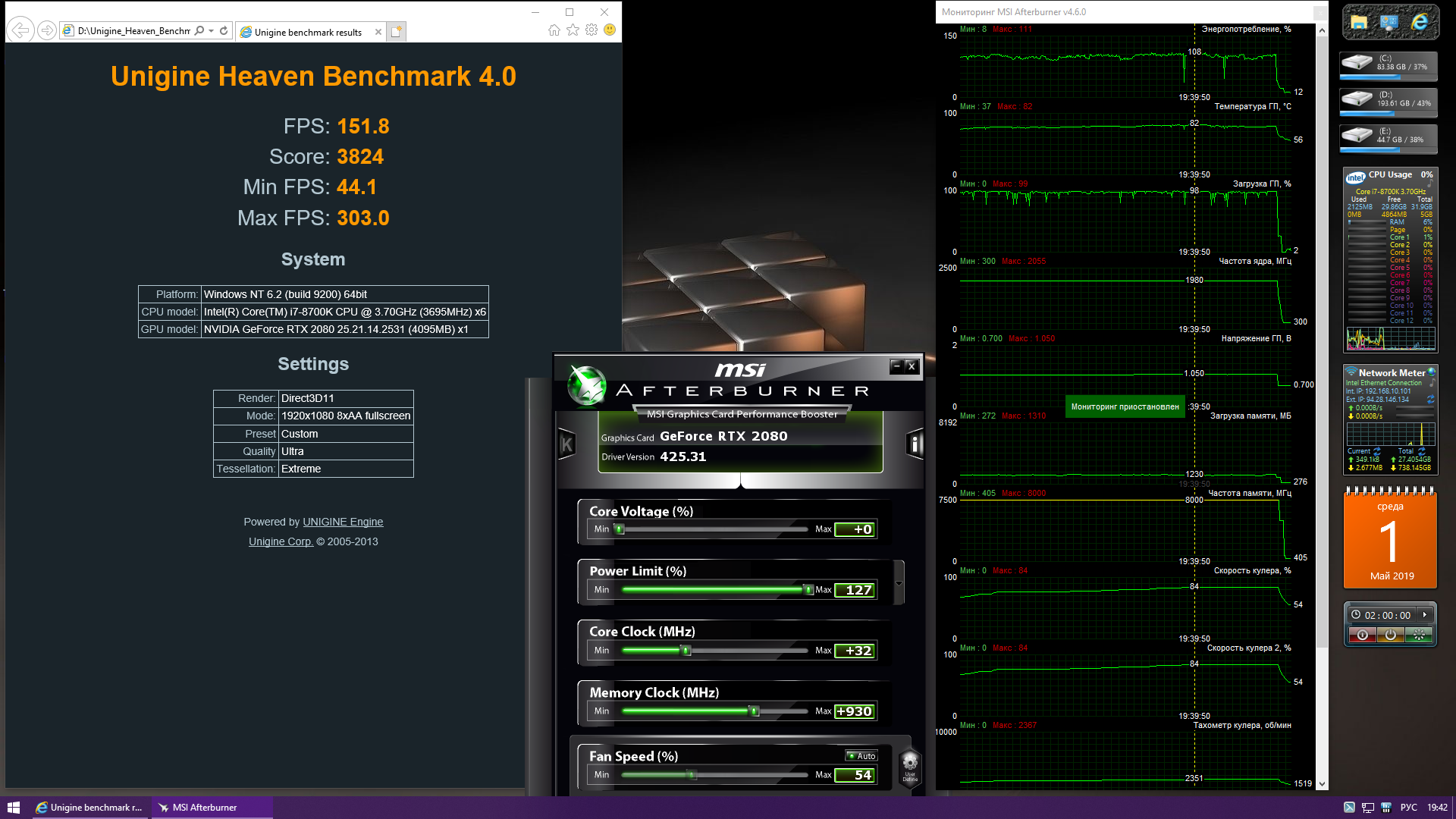Click the refresh page icon in address bar
The image size is (1456, 819).
pyautogui.click(x=224, y=31)
